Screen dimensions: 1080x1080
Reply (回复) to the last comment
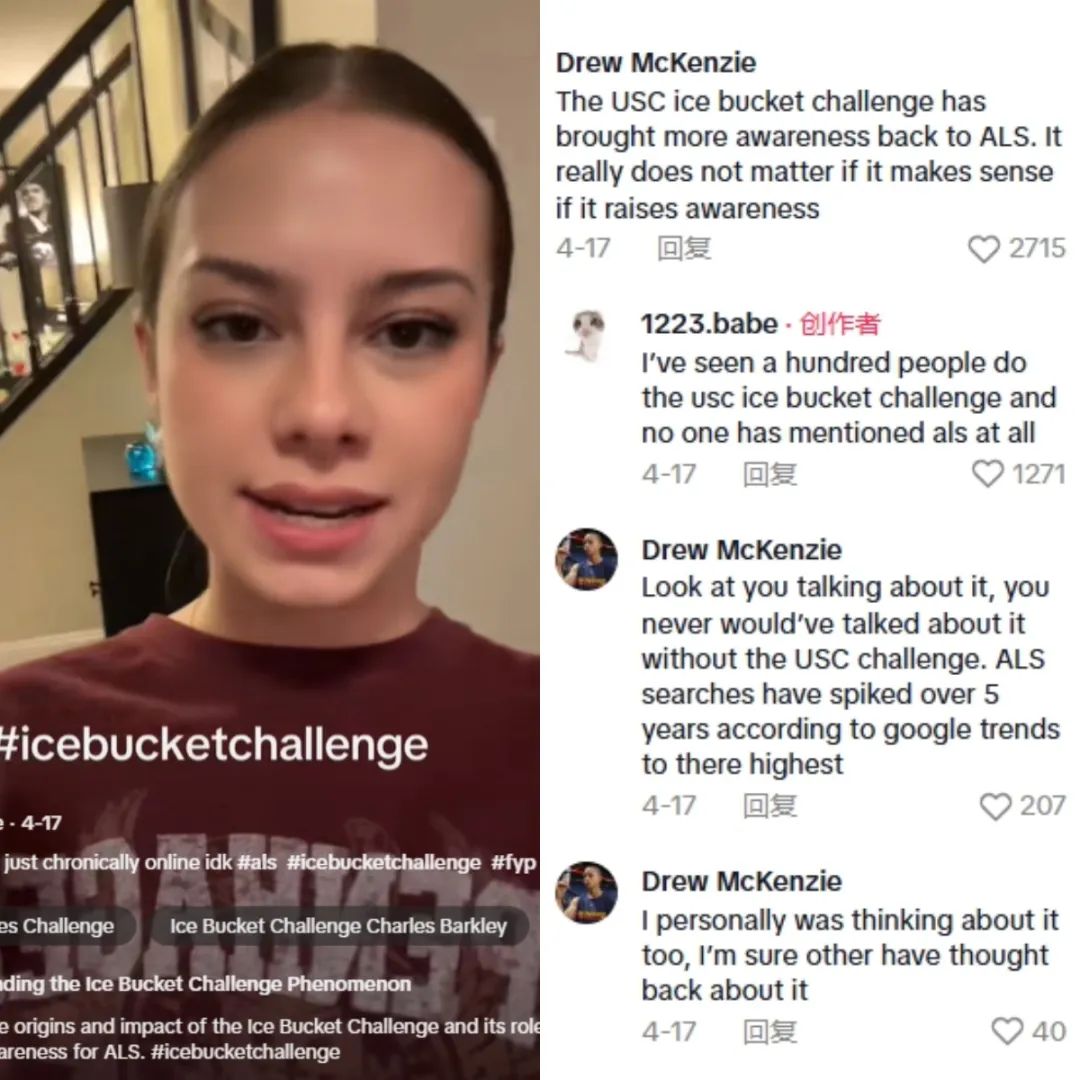click(x=770, y=1032)
